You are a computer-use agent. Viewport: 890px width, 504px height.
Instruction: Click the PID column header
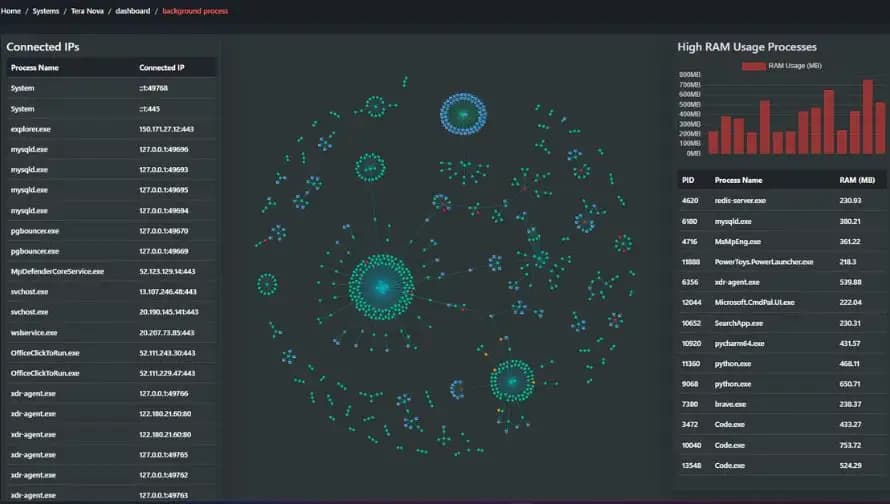coord(688,180)
